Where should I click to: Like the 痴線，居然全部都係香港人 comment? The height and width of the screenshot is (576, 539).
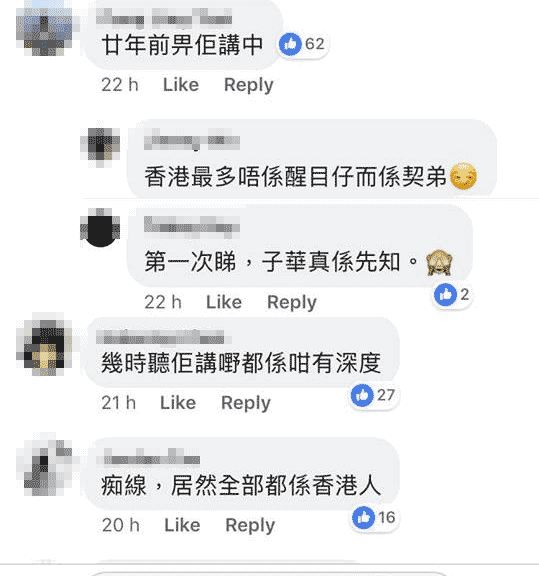tap(183, 525)
